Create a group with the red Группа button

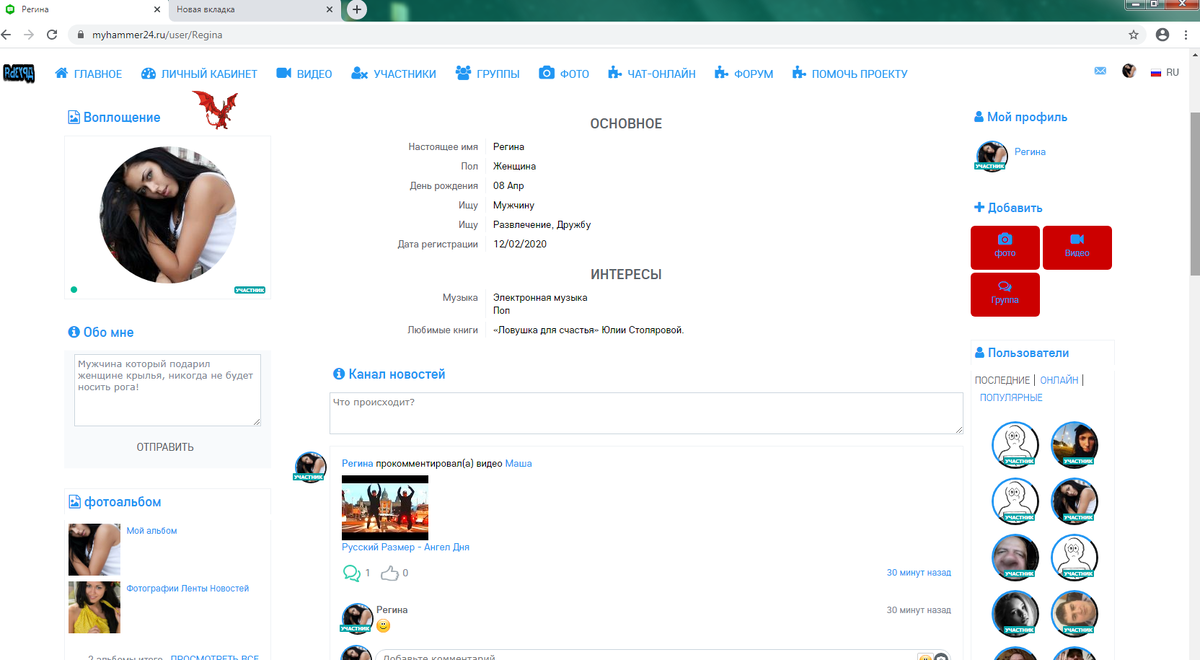[x=1005, y=294]
